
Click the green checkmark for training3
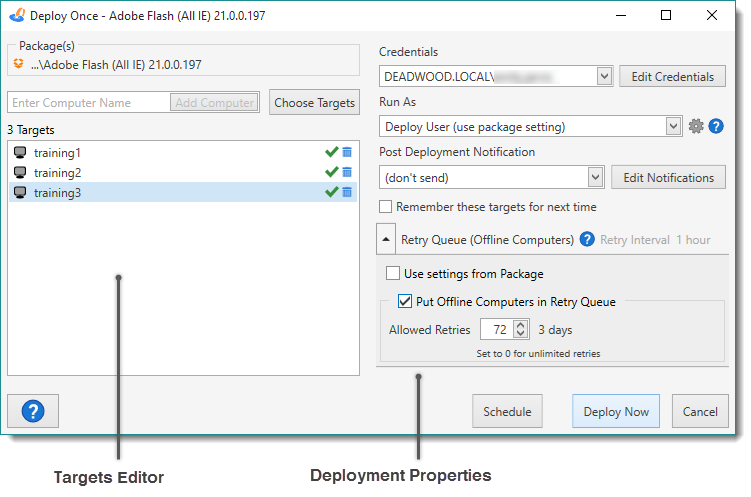(x=331, y=192)
